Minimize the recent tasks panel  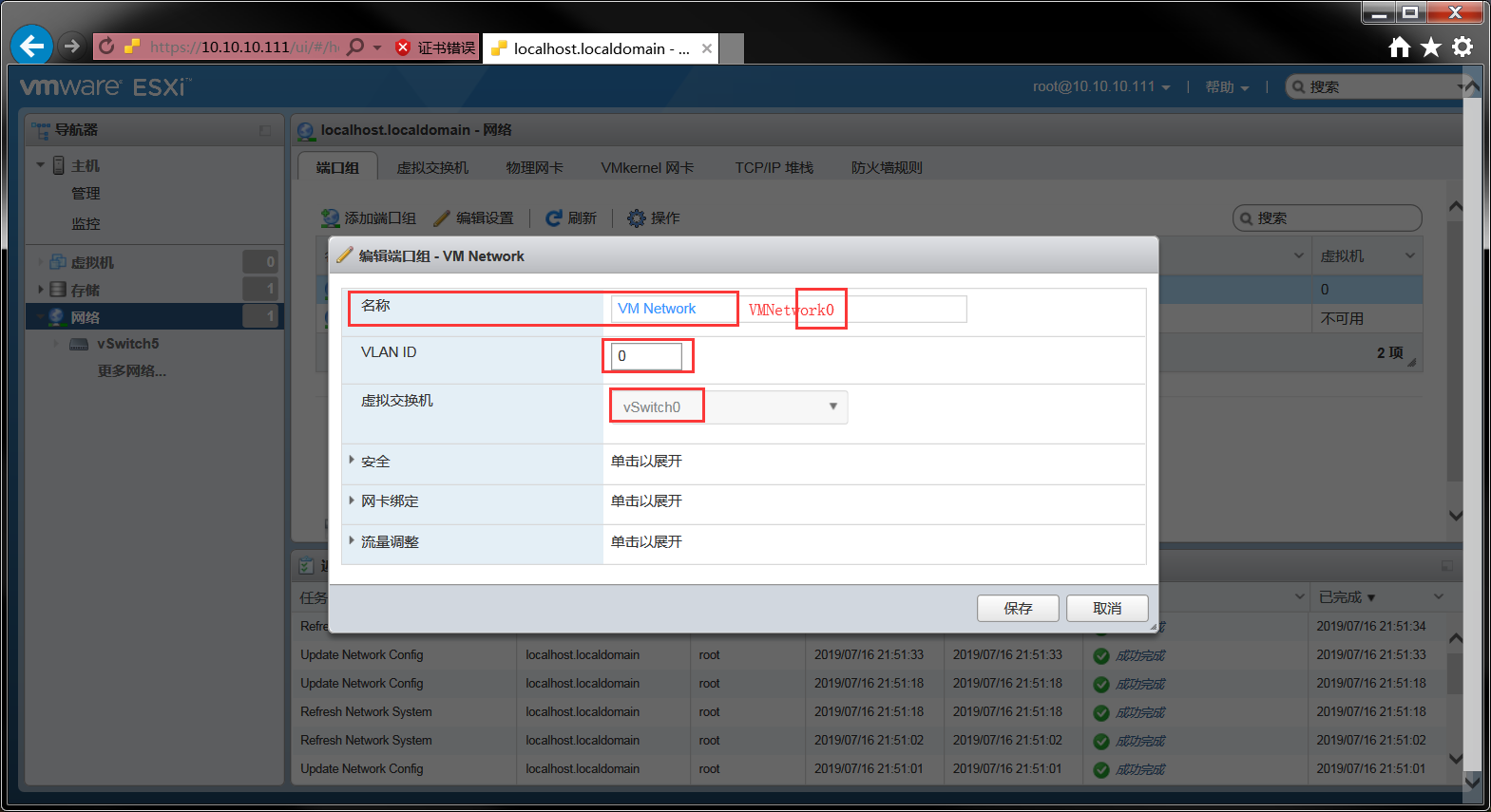tap(1447, 566)
